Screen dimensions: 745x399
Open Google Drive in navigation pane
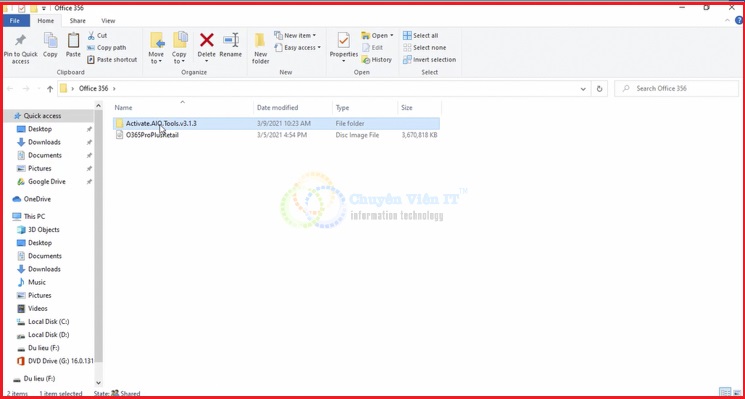tap(47, 181)
